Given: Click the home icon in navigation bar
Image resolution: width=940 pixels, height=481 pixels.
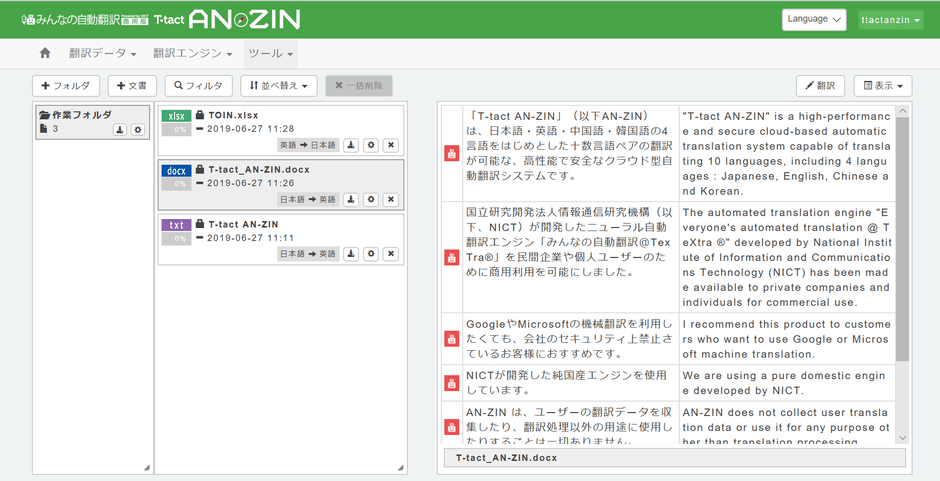Looking at the screenshot, I should pyautogui.click(x=45, y=53).
